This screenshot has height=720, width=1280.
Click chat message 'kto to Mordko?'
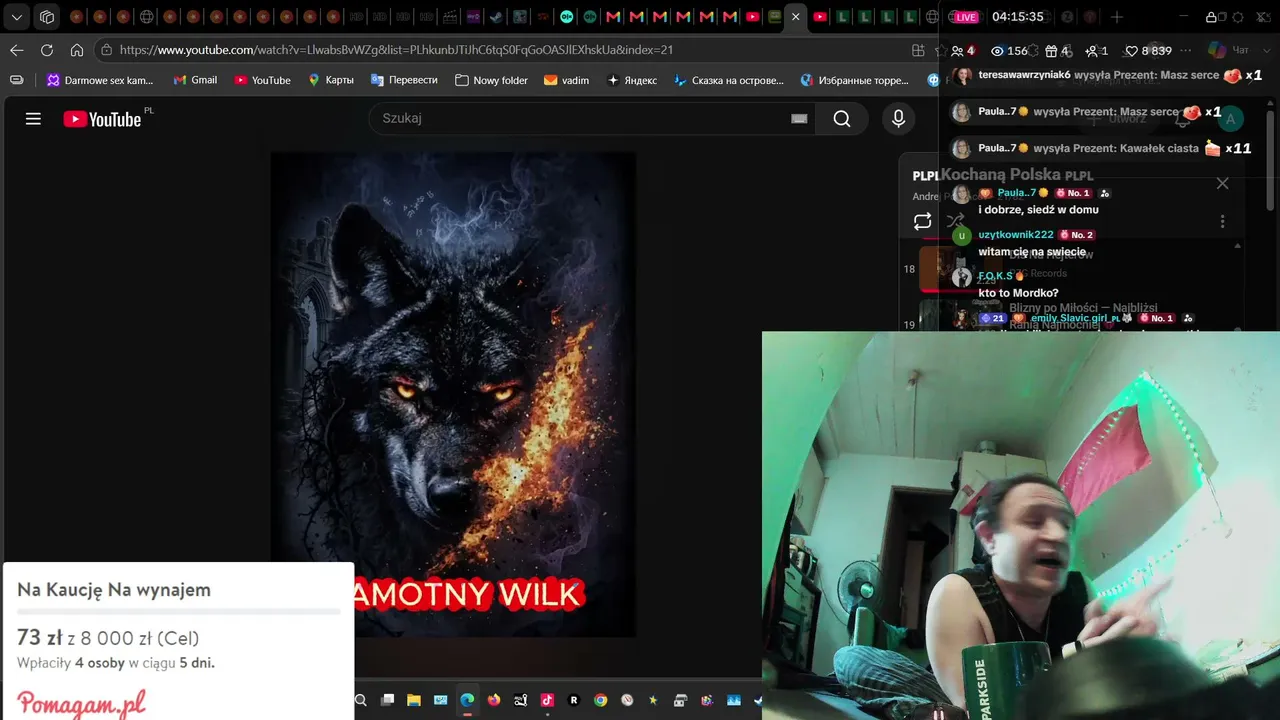click(x=1018, y=293)
